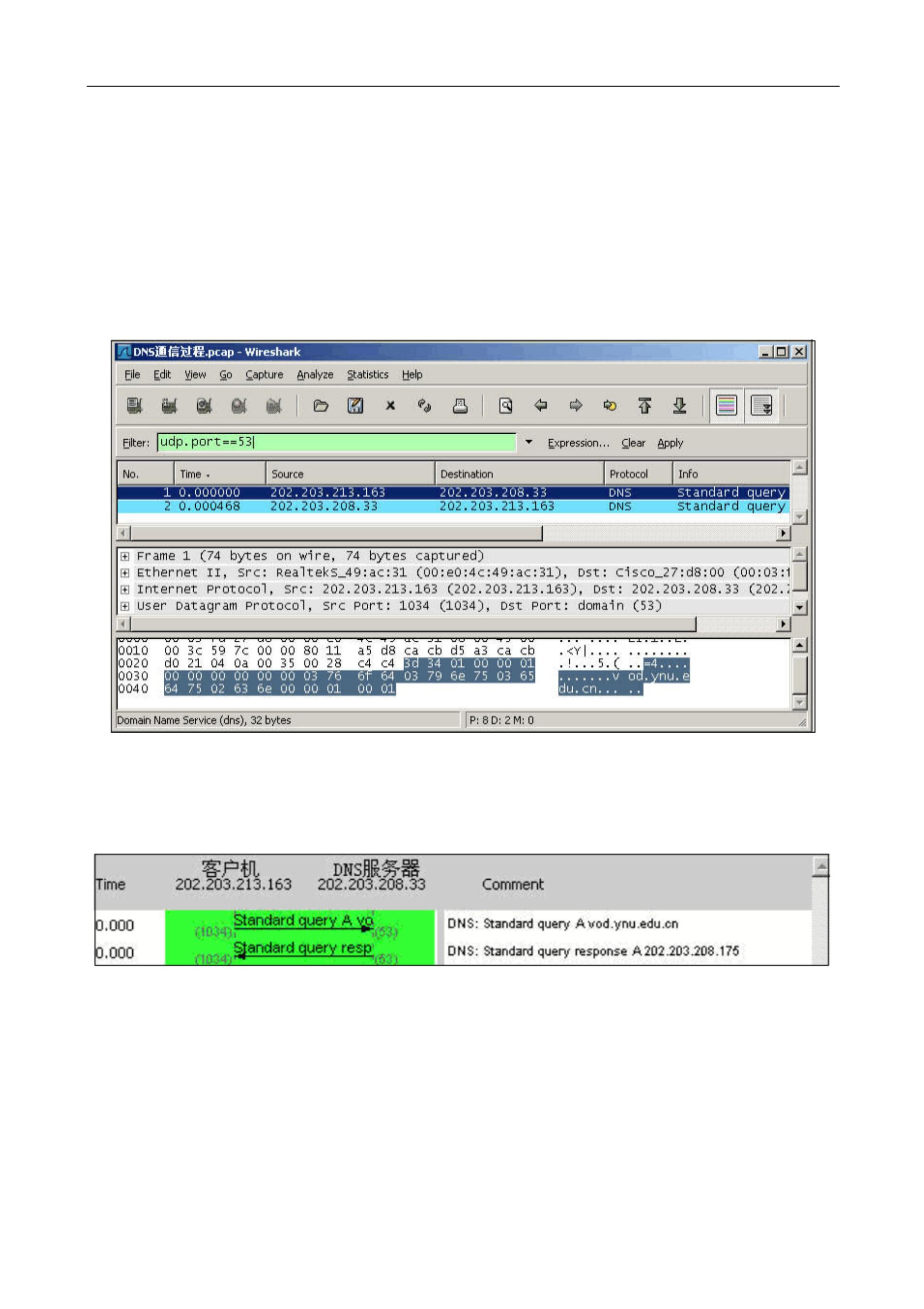This screenshot has height=1309, width=924.
Task: Click the List Interfaces toolbar icon
Action: click(x=135, y=405)
